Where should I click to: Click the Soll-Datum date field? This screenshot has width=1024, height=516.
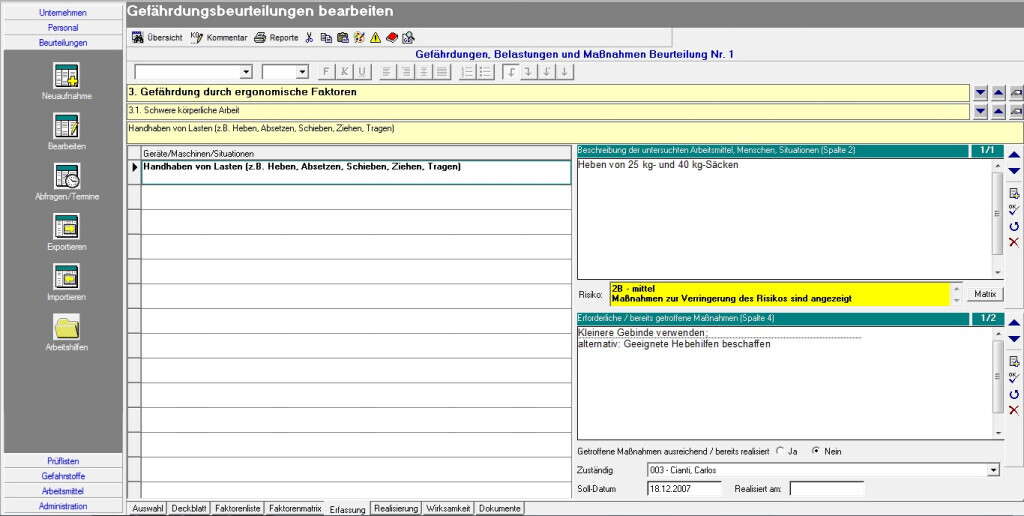click(x=683, y=489)
